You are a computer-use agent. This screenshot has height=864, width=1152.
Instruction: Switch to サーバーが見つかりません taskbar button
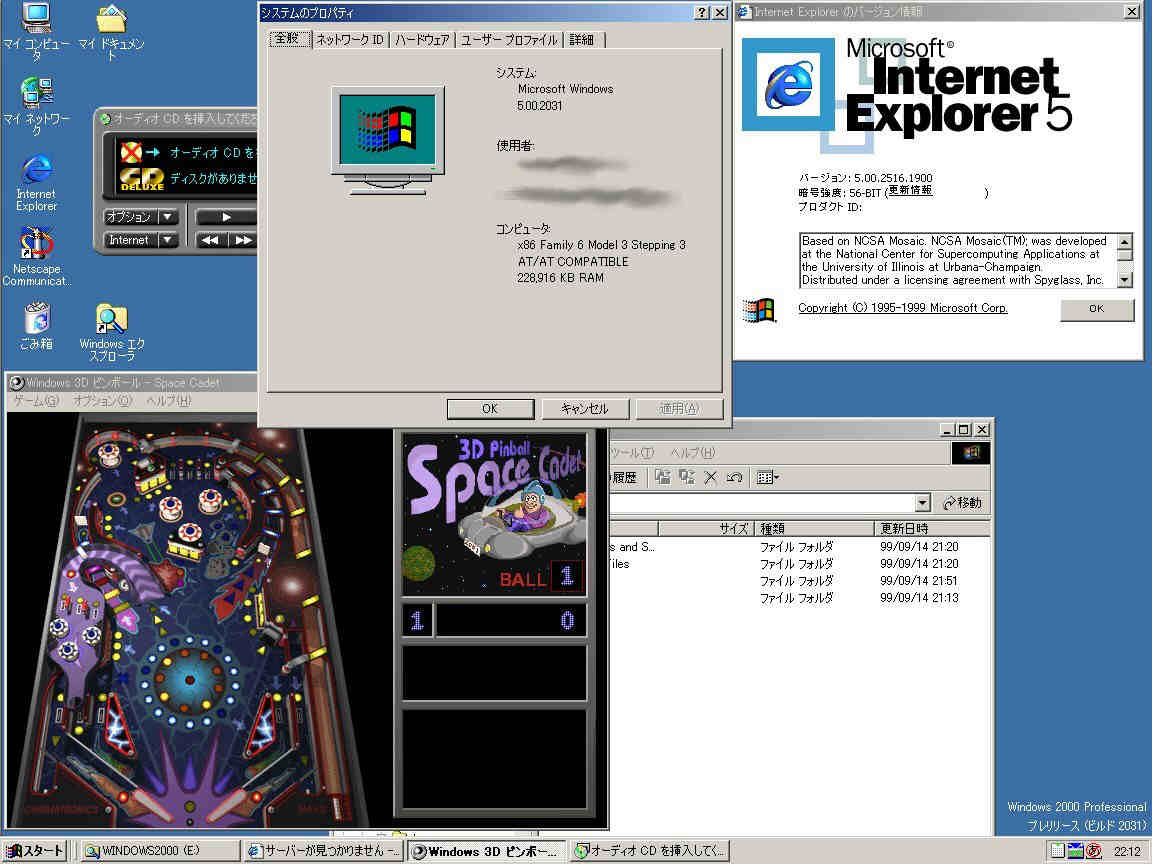point(323,851)
